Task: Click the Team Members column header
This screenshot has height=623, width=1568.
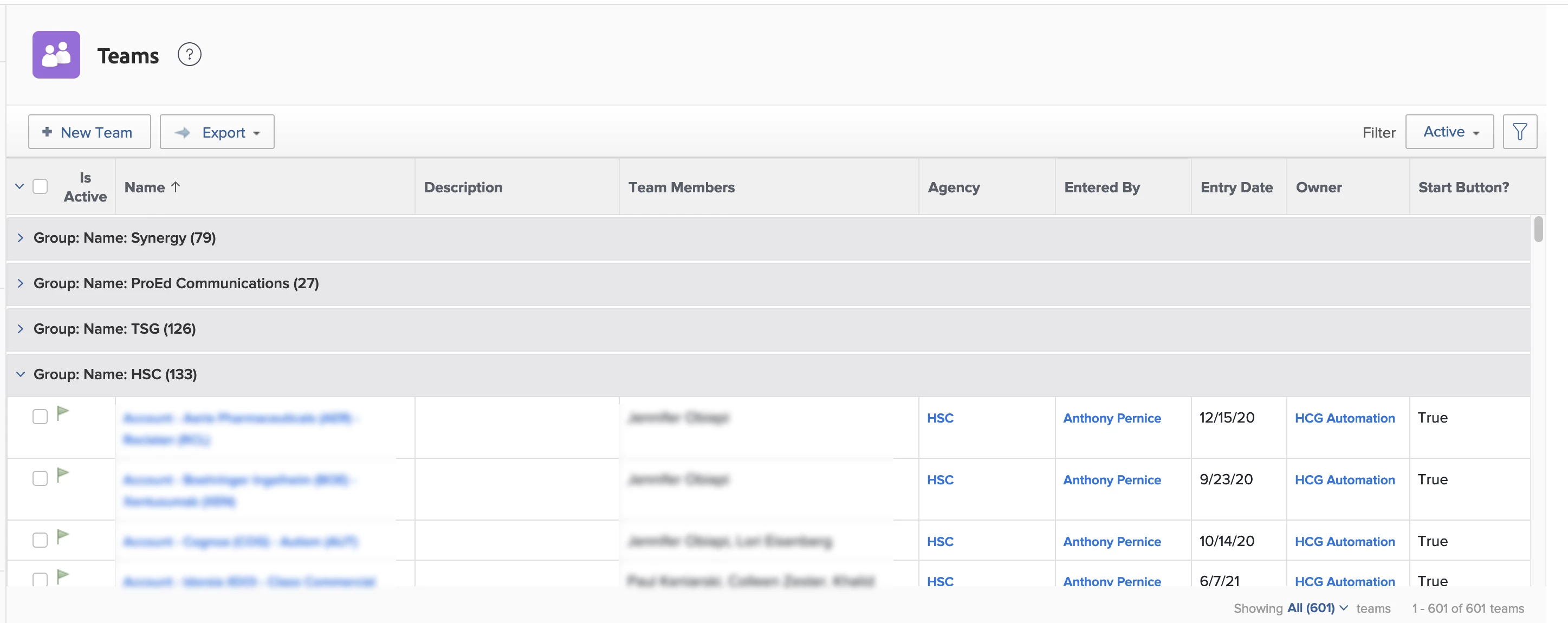Action: coord(681,187)
